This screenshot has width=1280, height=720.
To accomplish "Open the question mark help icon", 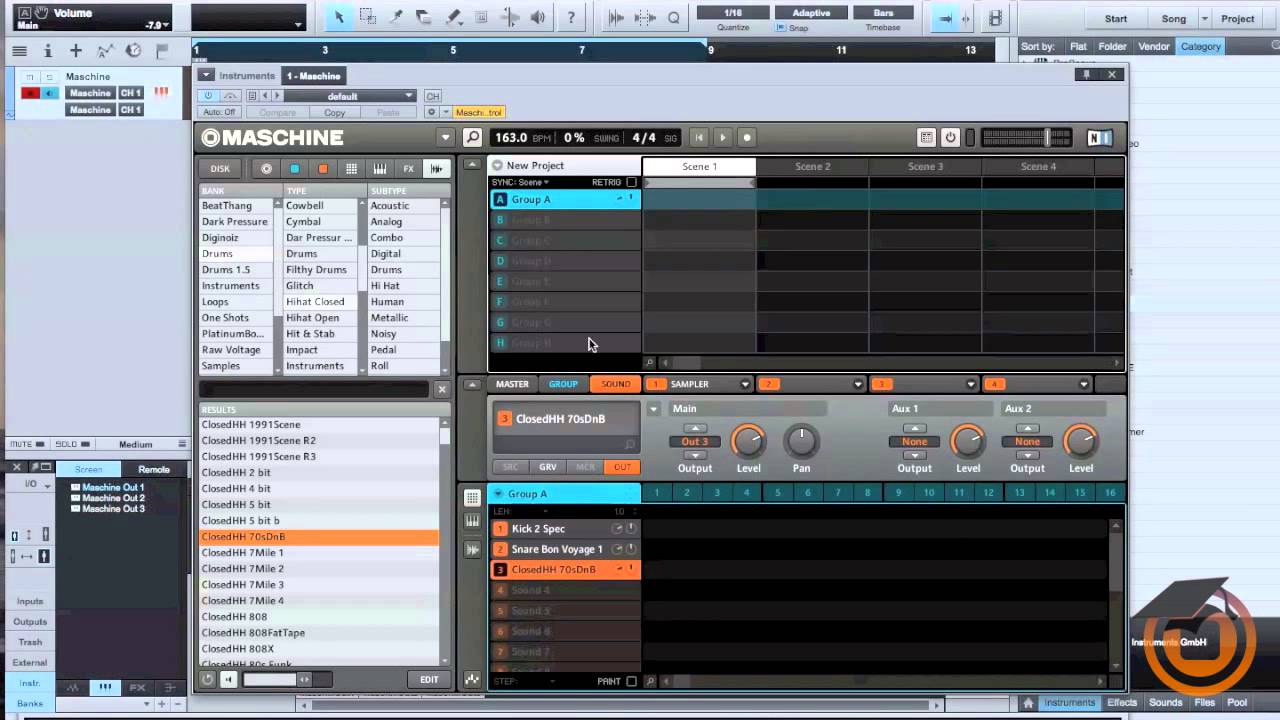I will click(570, 17).
